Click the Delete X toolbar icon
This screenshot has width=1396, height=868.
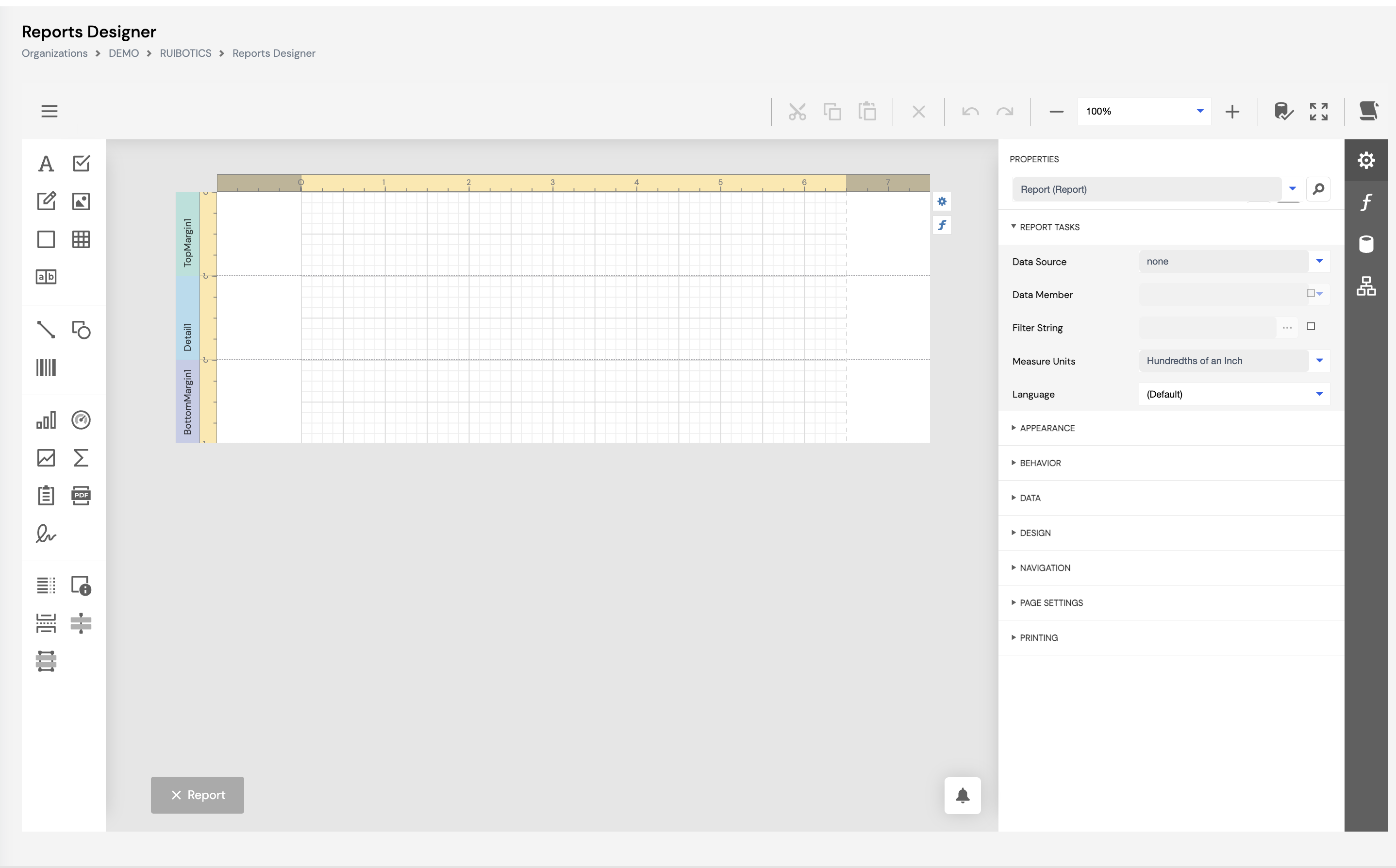tap(918, 111)
